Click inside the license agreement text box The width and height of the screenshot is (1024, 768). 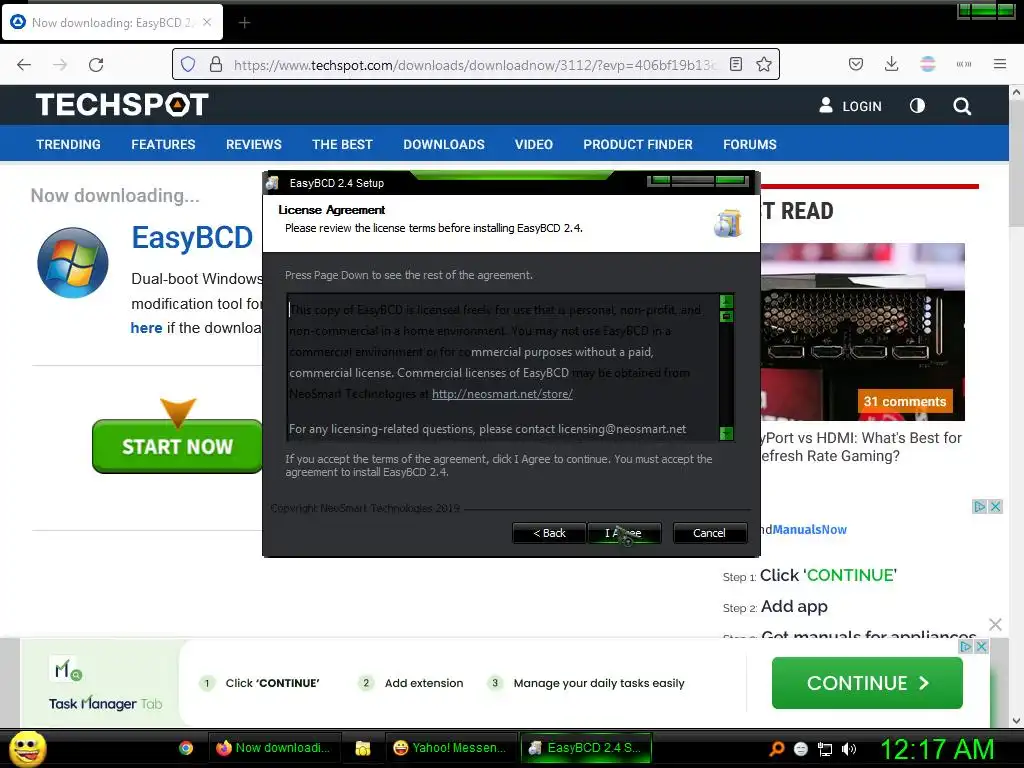tap(503, 367)
